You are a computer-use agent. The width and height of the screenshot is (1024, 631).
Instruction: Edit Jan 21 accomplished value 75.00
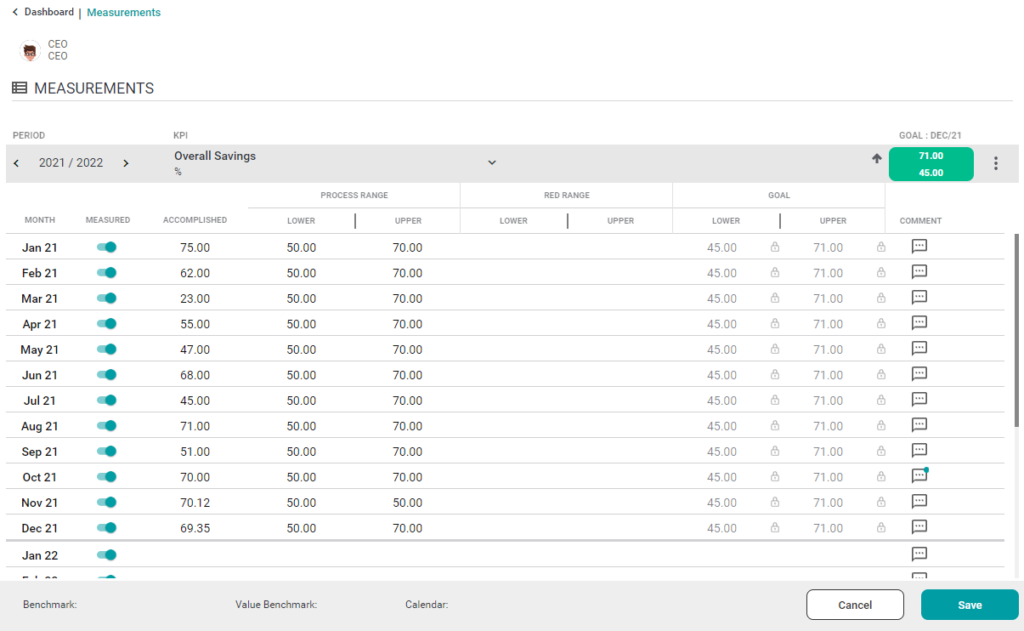(195, 248)
